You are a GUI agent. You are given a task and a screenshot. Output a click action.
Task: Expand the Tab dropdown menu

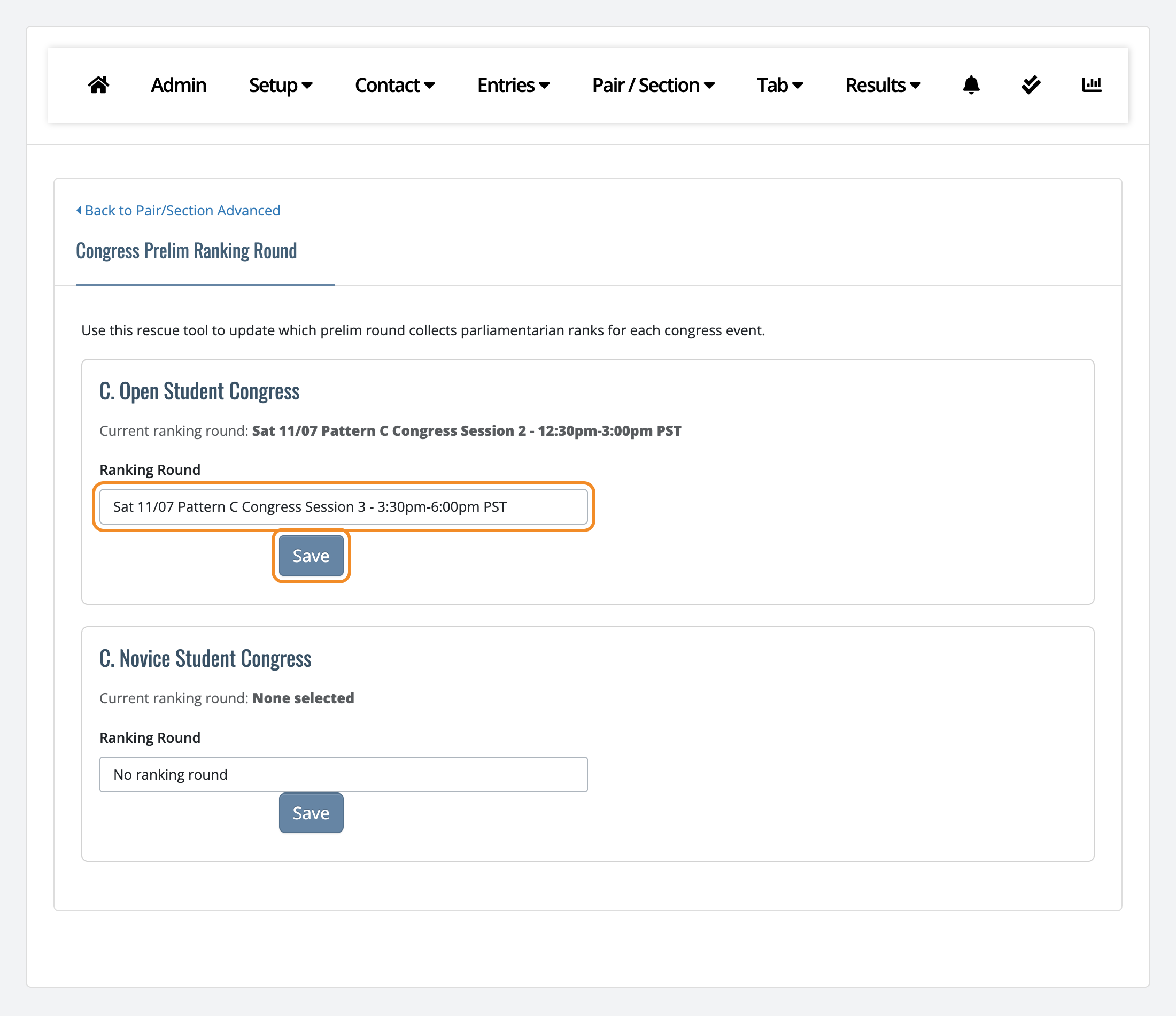pyautogui.click(x=779, y=85)
